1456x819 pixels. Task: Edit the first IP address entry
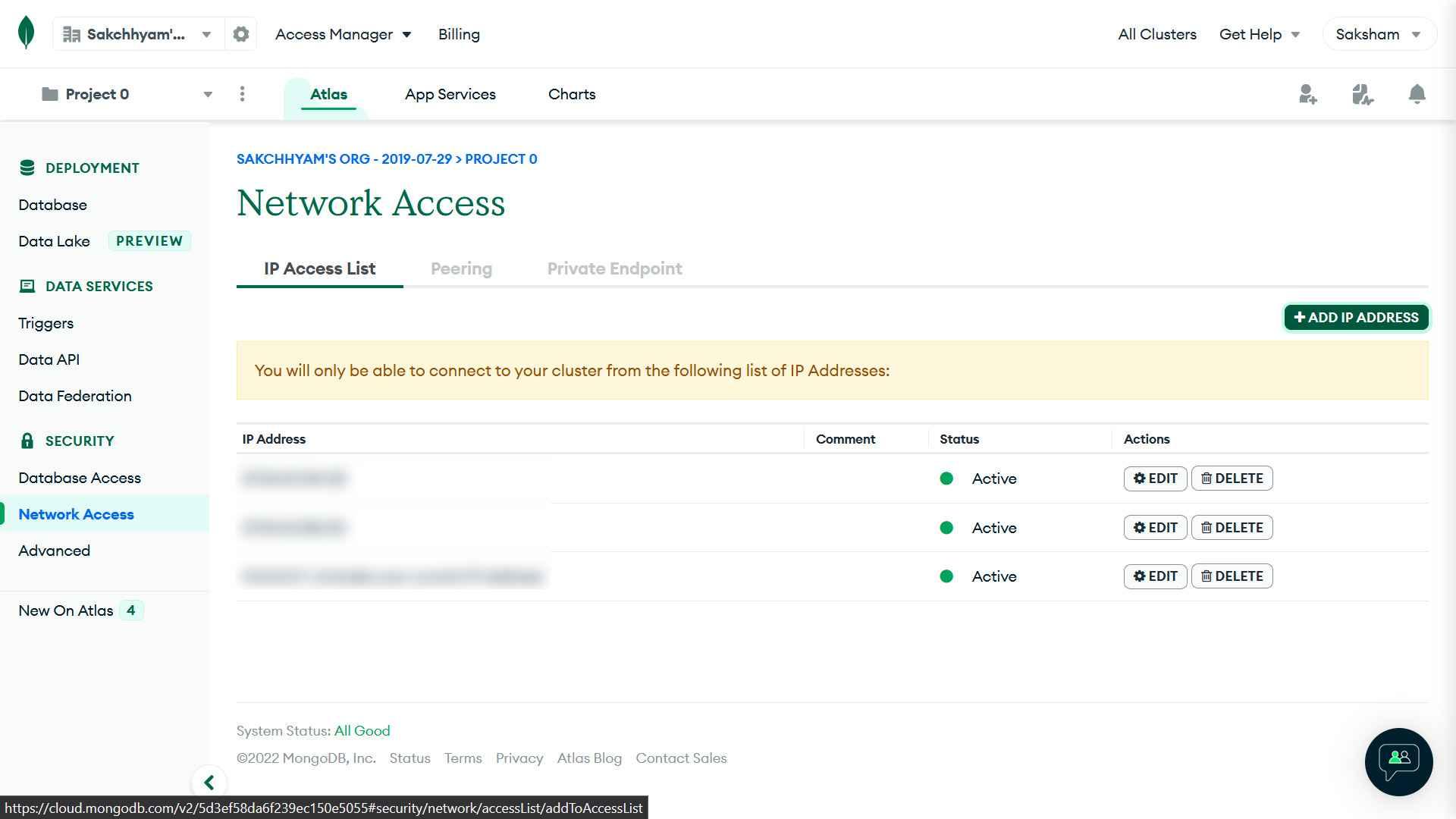[1155, 479]
